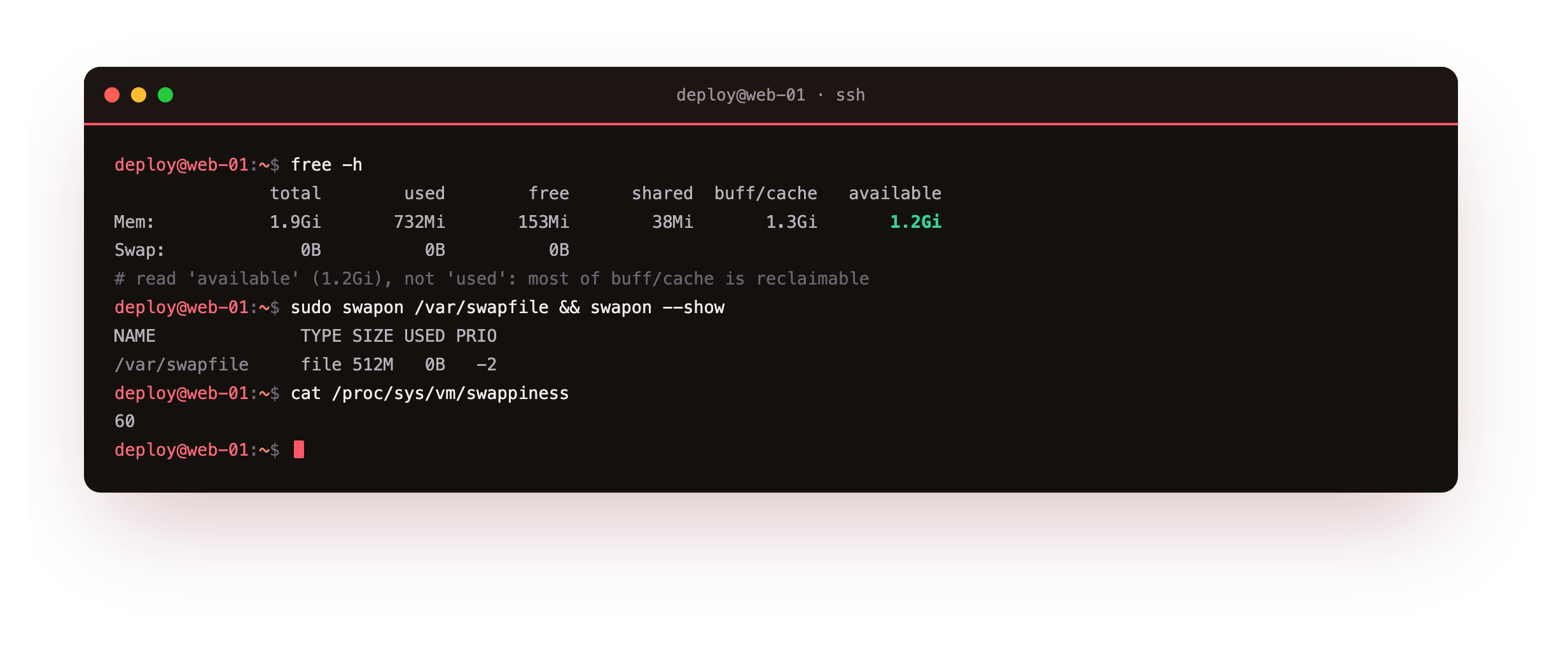Click the comment line about reclaimable buff/cache

click(491, 278)
